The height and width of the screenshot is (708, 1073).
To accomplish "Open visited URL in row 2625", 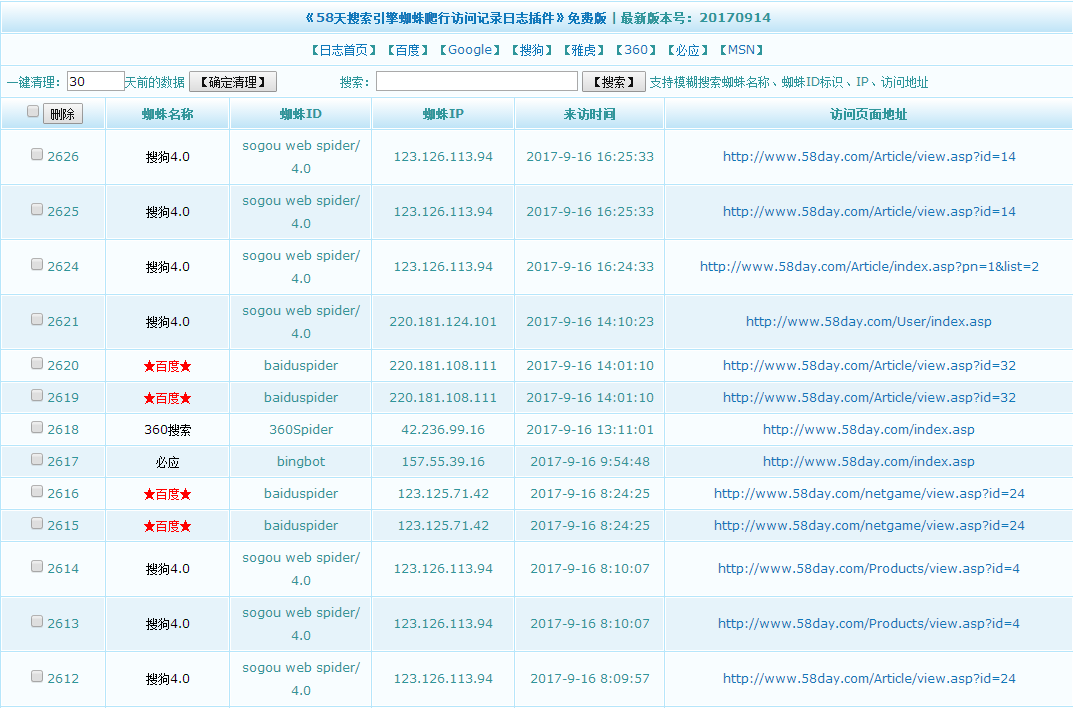I will click(869, 211).
